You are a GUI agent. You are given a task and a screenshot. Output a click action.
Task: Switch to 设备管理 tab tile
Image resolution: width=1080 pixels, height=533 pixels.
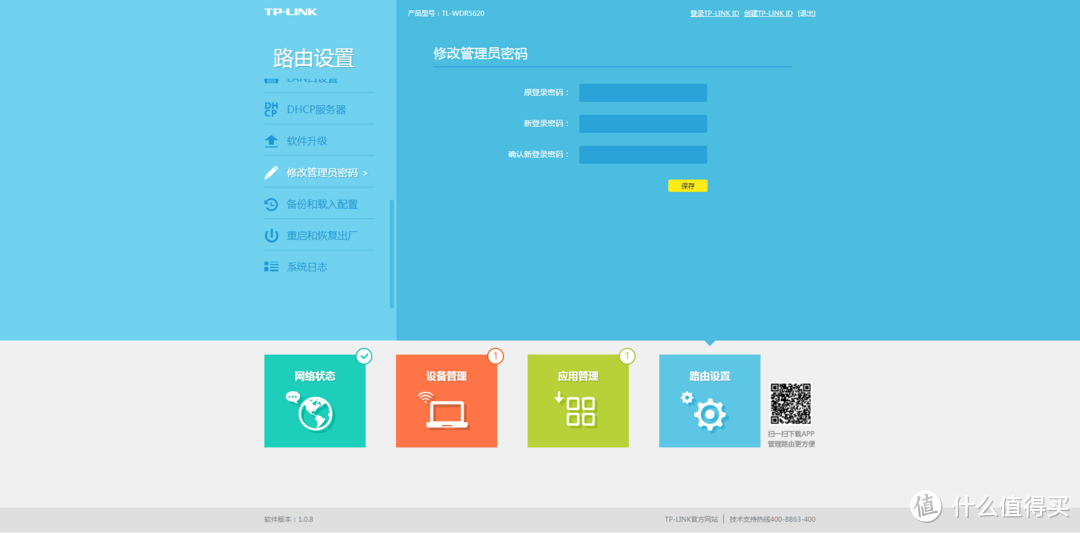tap(446, 401)
